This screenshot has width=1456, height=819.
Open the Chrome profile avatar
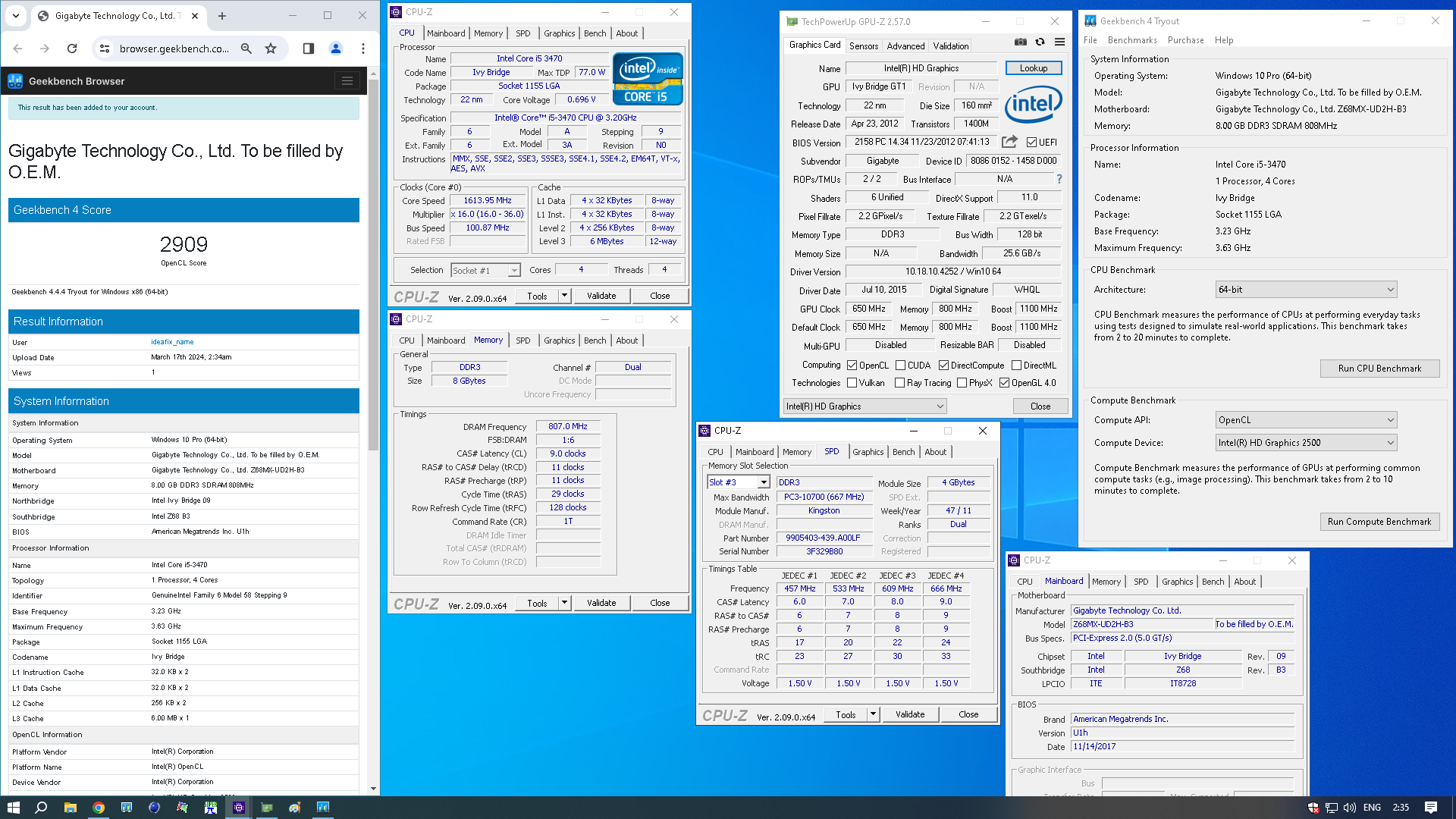pos(335,49)
